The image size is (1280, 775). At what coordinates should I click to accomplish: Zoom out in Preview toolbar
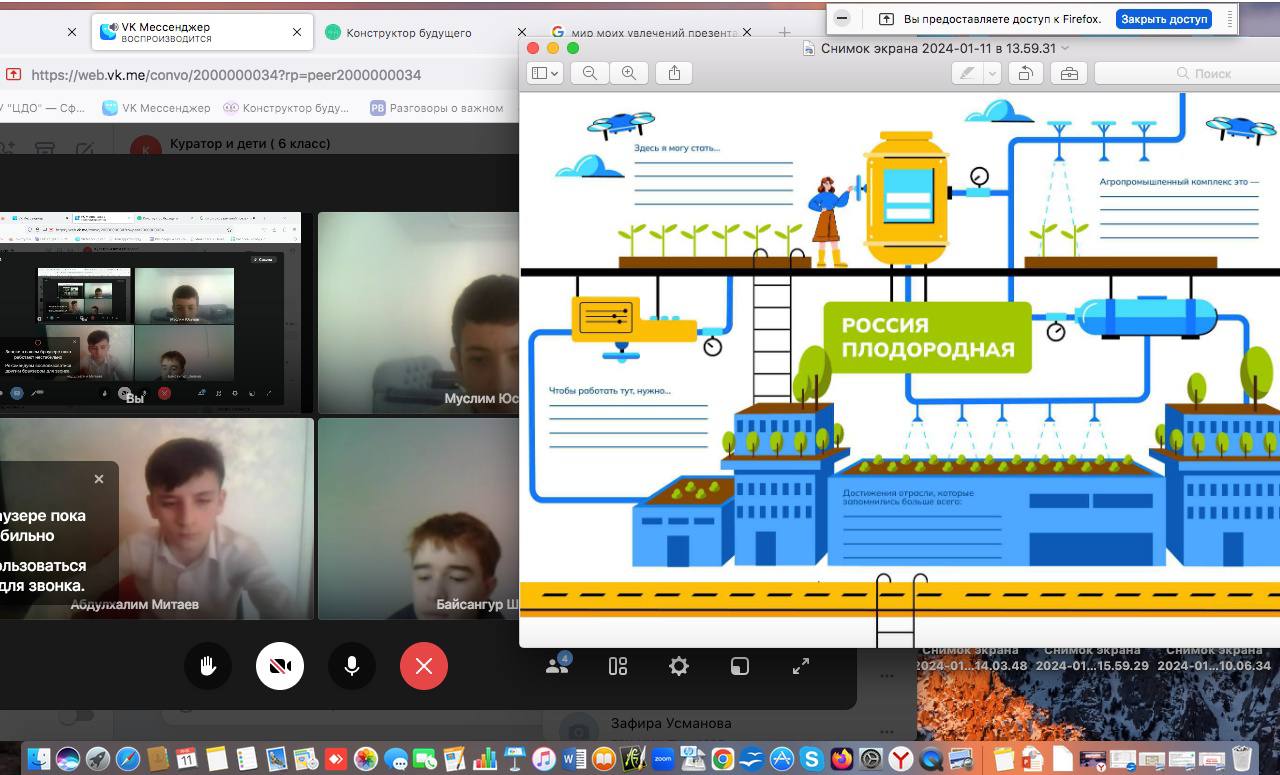[590, 73]
